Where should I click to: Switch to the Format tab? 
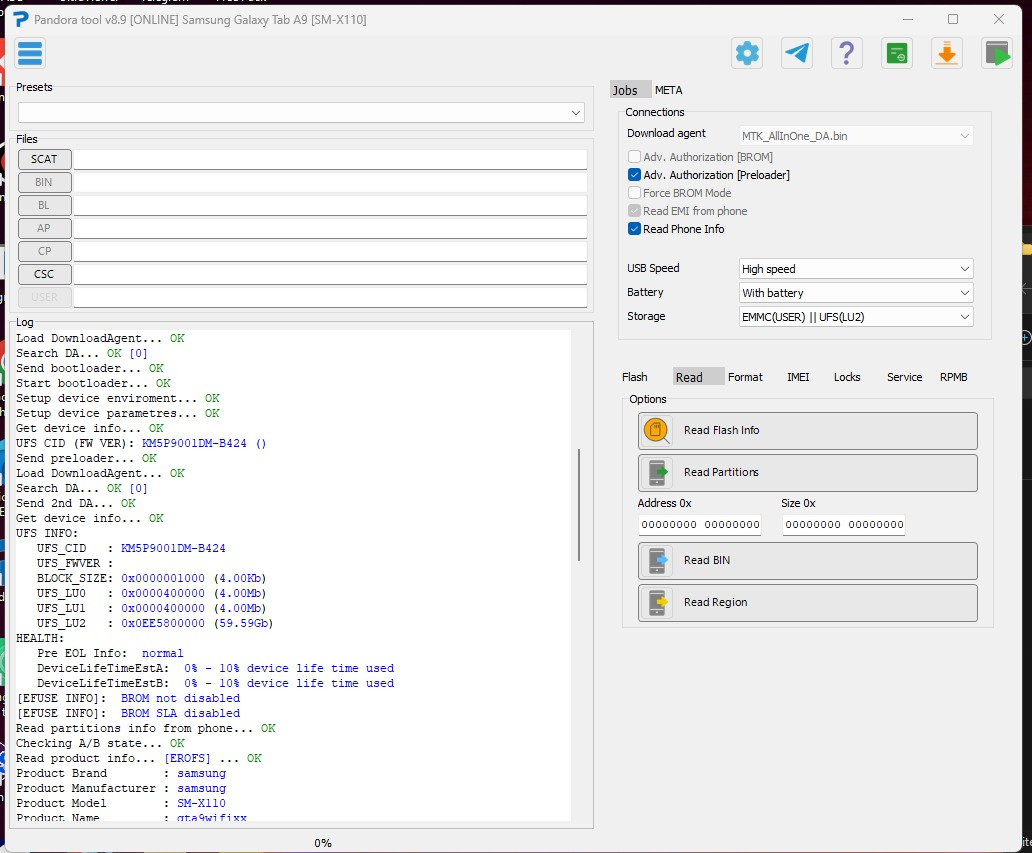point(745,377)
